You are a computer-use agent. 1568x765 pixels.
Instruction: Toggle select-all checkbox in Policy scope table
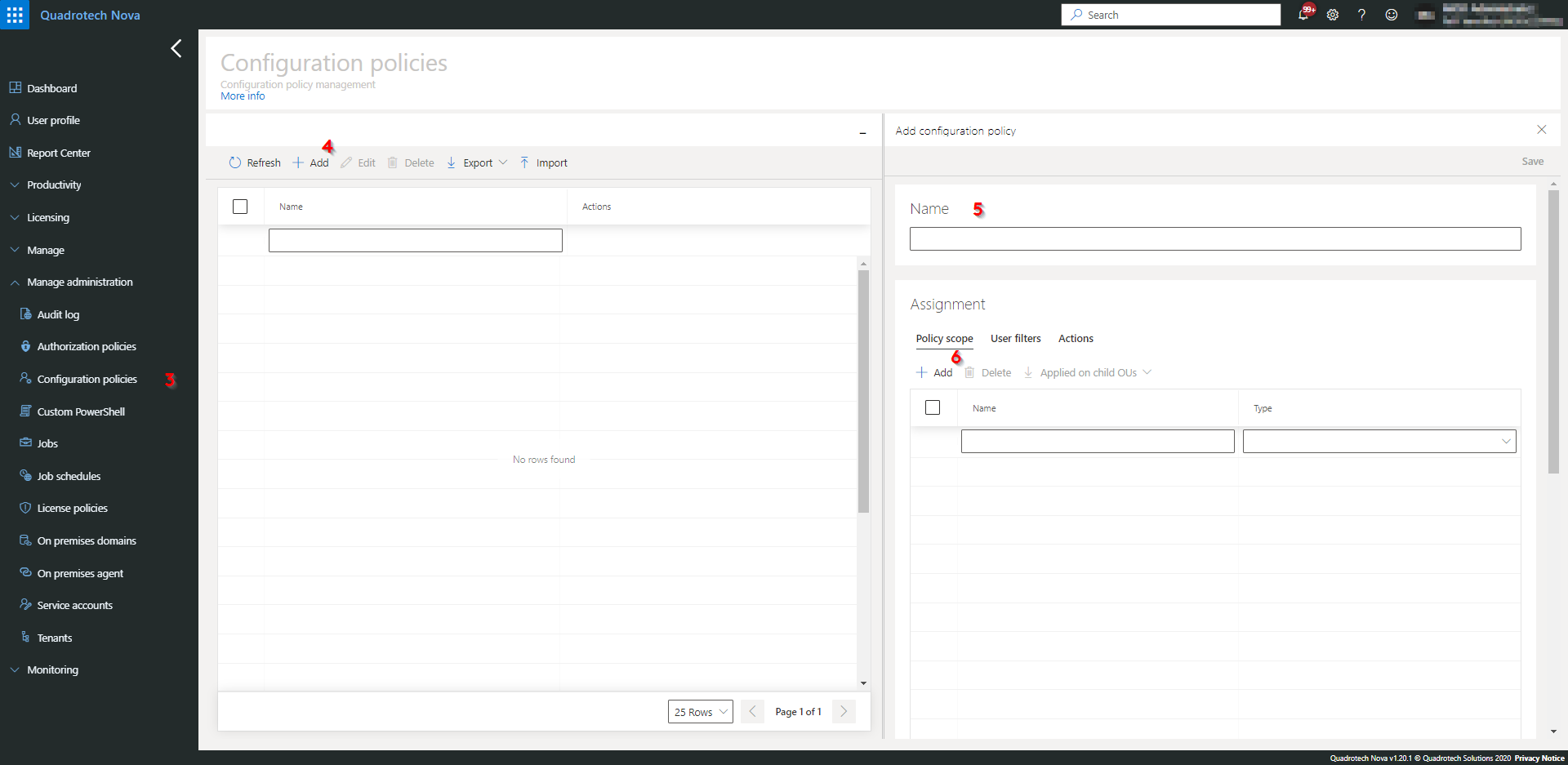(x=933, y=407)
